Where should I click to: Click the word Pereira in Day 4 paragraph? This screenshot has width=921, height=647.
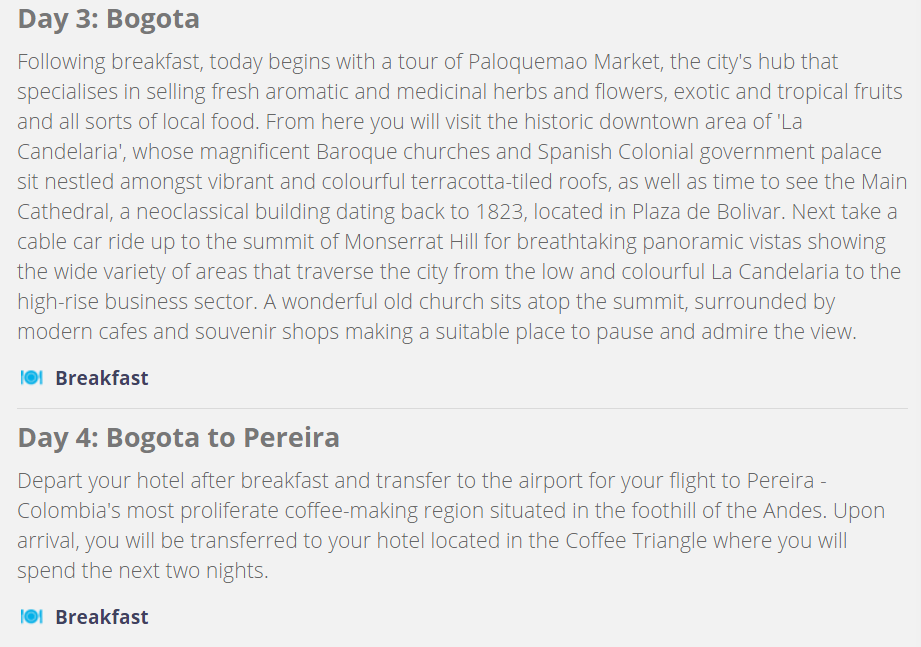click(781, 480)
